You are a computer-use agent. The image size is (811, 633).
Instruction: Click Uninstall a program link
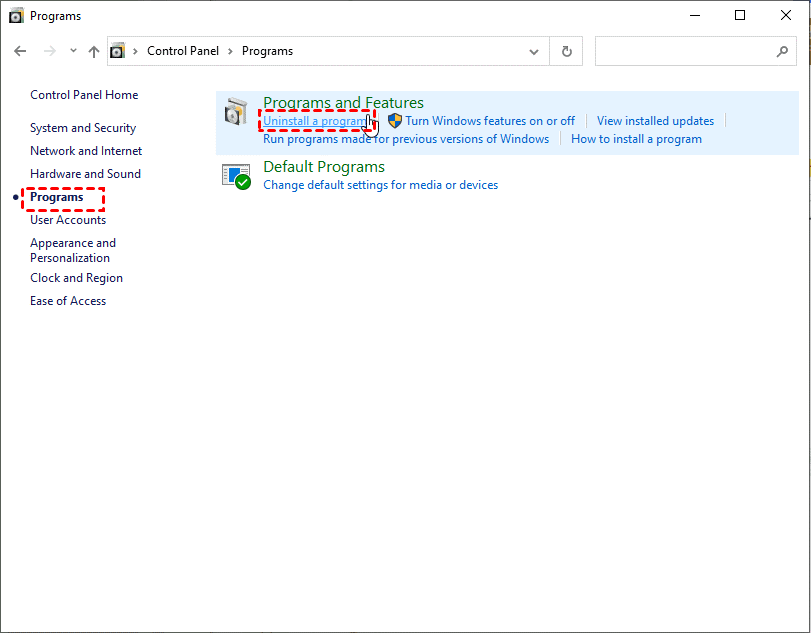pyautogui.click(x=315, y=120)
